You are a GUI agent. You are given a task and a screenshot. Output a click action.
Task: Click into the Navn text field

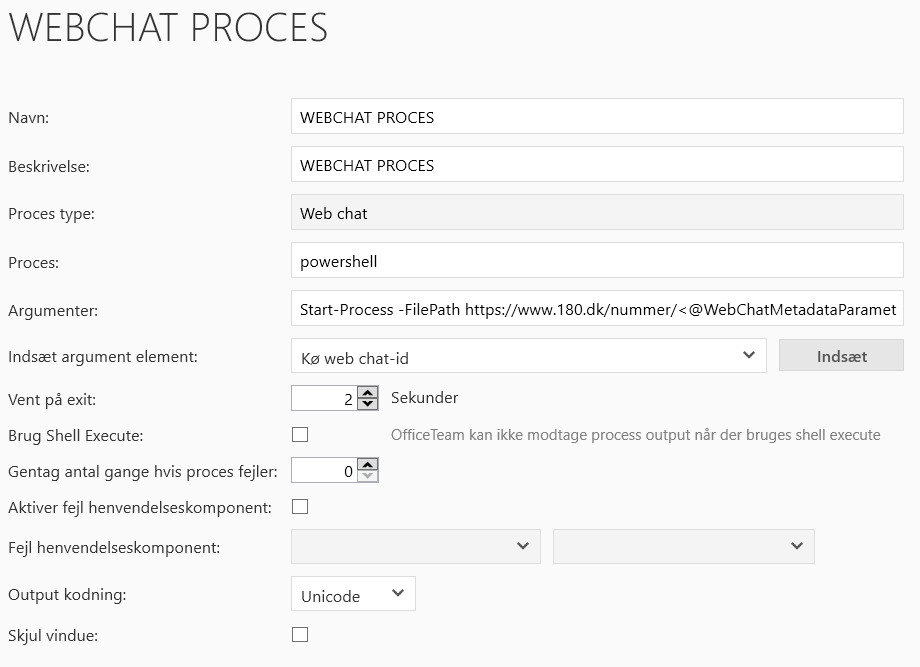(x=597, y=117)
